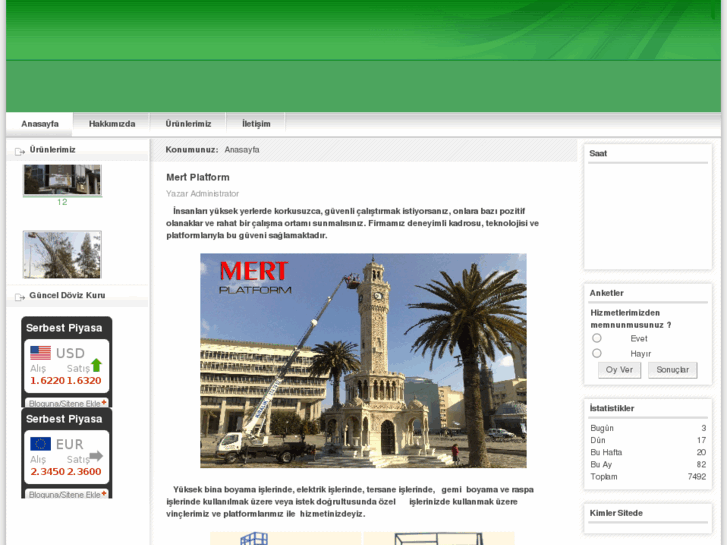Click the Ürünlerimiz sidebar heading text
Viewport: 727px width, 545px height.
coord(52,150)
